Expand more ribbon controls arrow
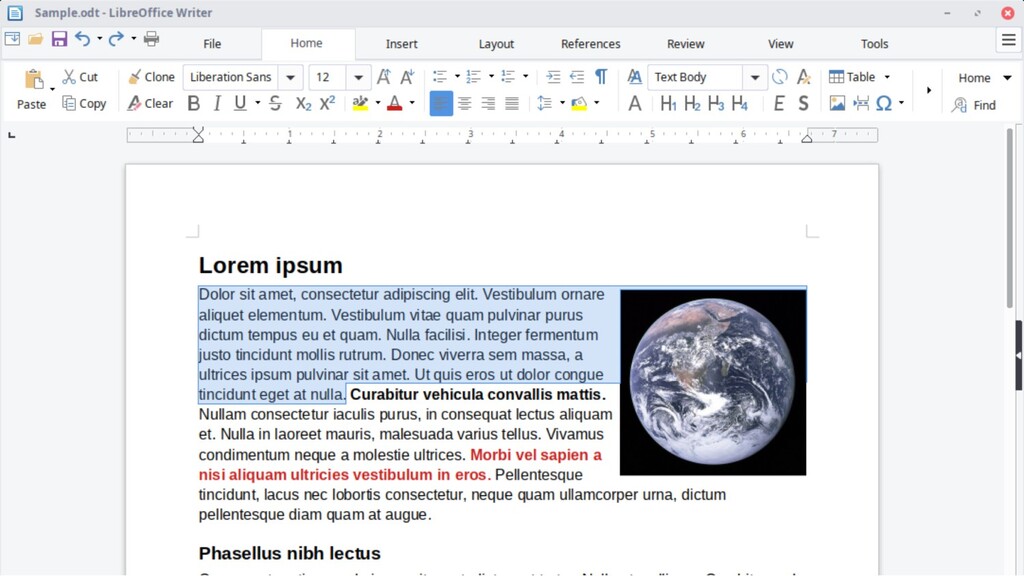 tap(929, 90)
